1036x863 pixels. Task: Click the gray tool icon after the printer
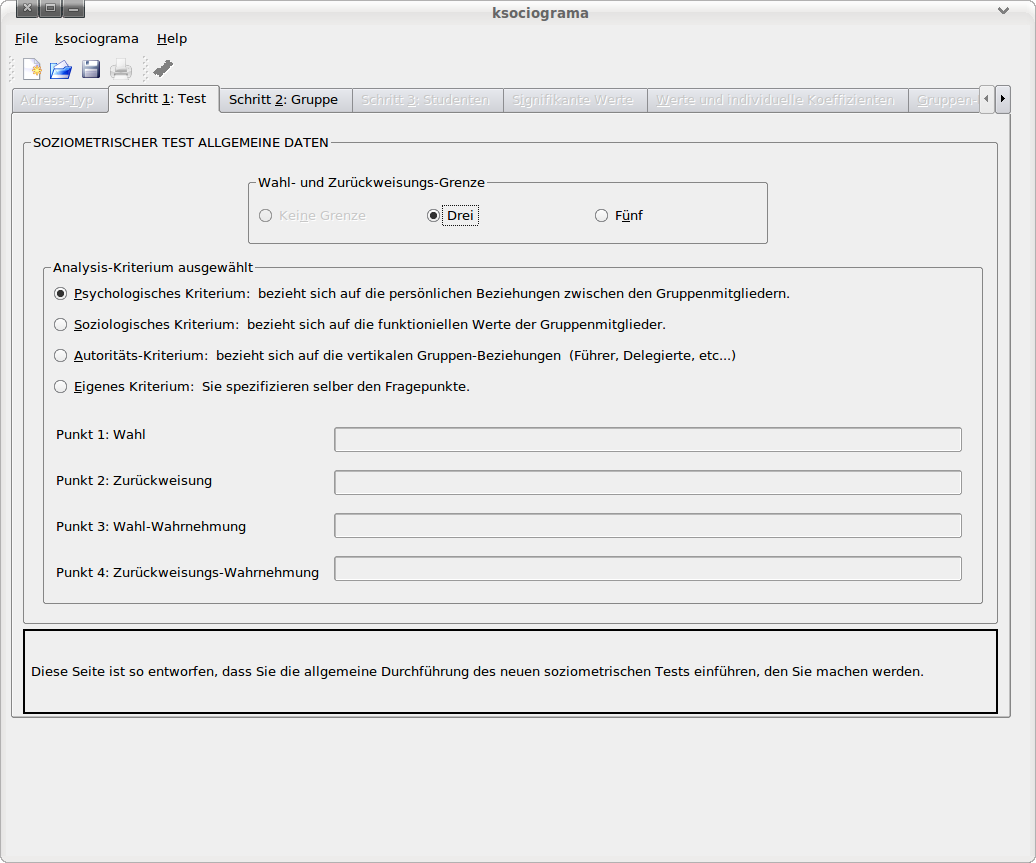point(163,68)
